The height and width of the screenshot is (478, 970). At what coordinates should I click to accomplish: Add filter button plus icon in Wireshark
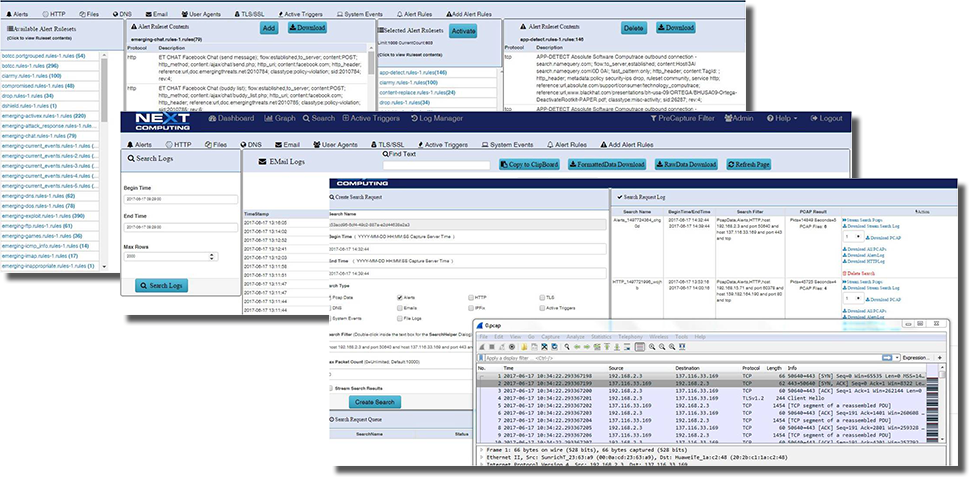(x=940, y=357)
